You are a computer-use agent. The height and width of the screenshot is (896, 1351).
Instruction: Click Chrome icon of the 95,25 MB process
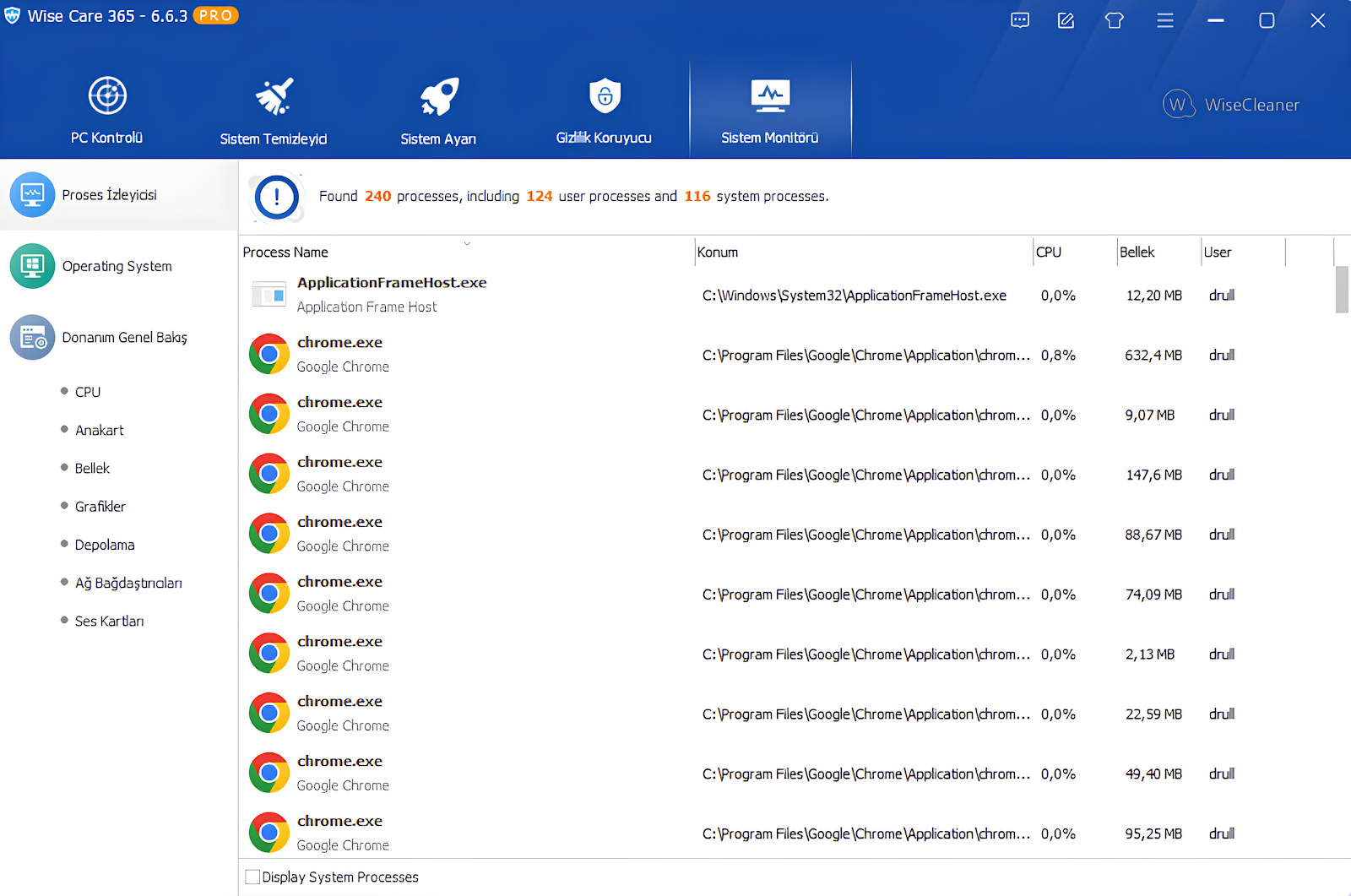click(269, 834)
